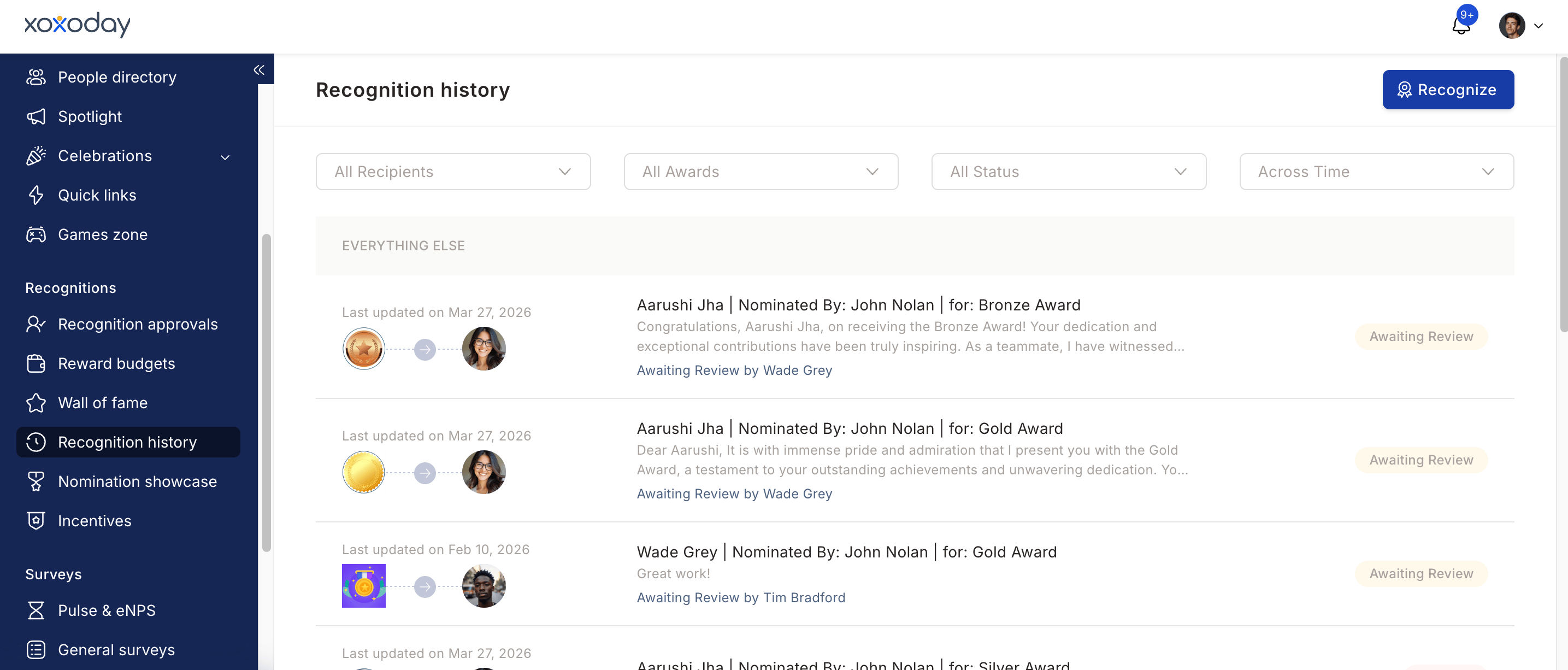The image size is (1568, 670).
Task: Click Awaiting Review badge on Aarushi Gold Award row
Action: coord(1420,460)
